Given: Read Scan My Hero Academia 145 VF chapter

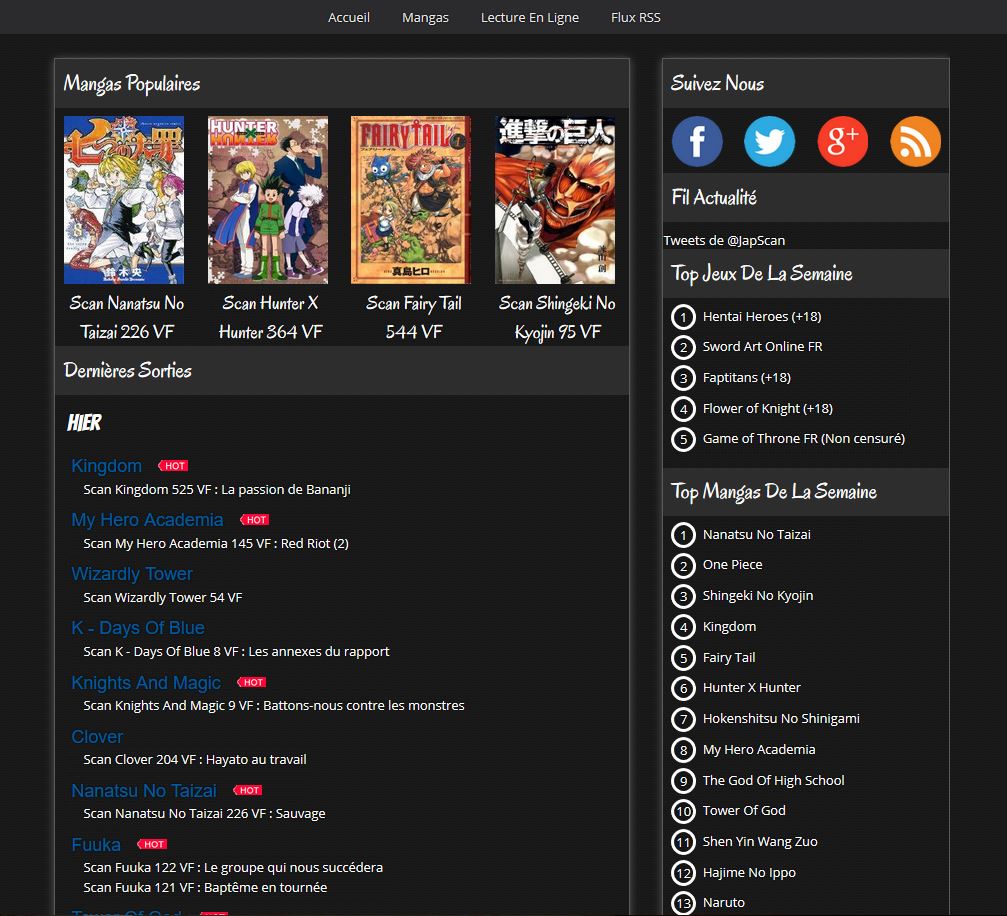Looking at the screenshot, I should (x=216, y=543).
